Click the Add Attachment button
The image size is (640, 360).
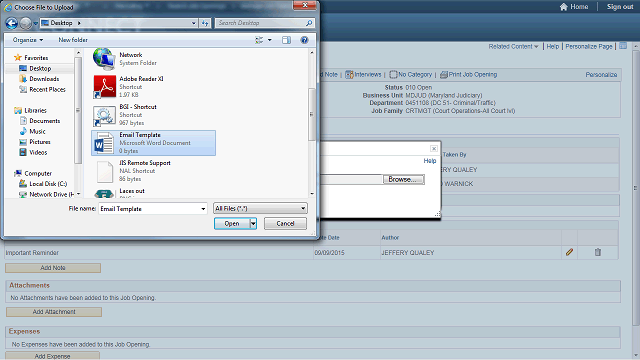(x=54, y=312)
